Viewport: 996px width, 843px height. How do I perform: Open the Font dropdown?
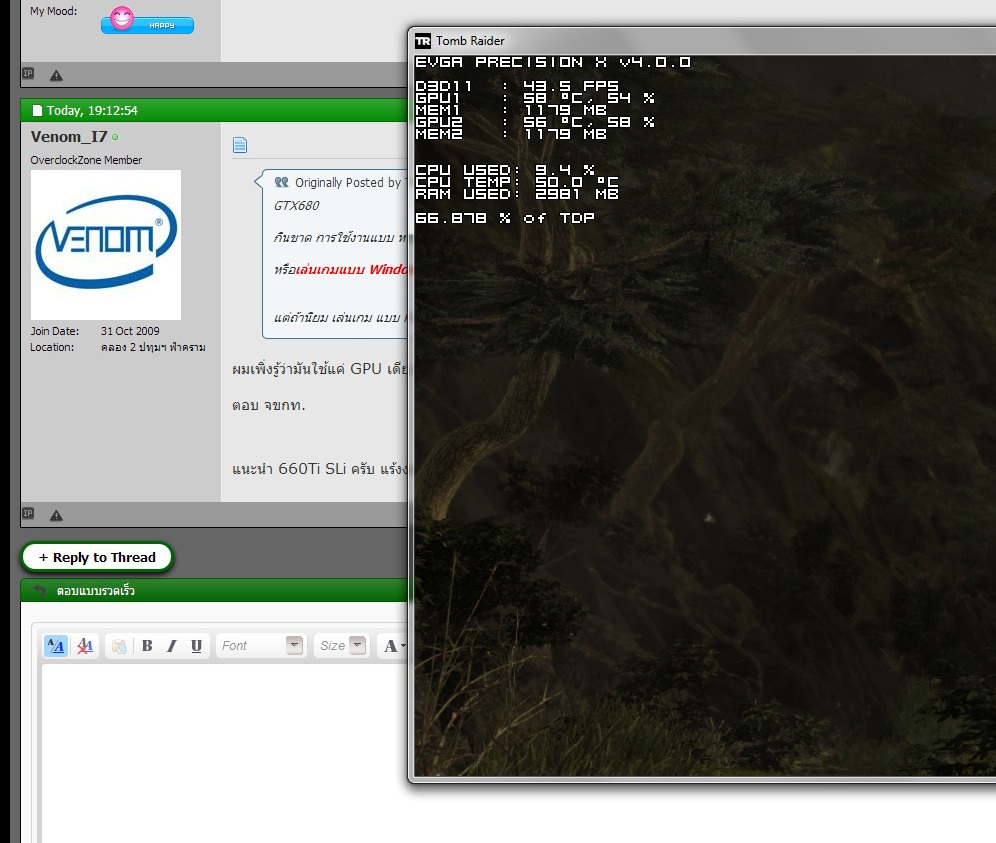point(261,645)
